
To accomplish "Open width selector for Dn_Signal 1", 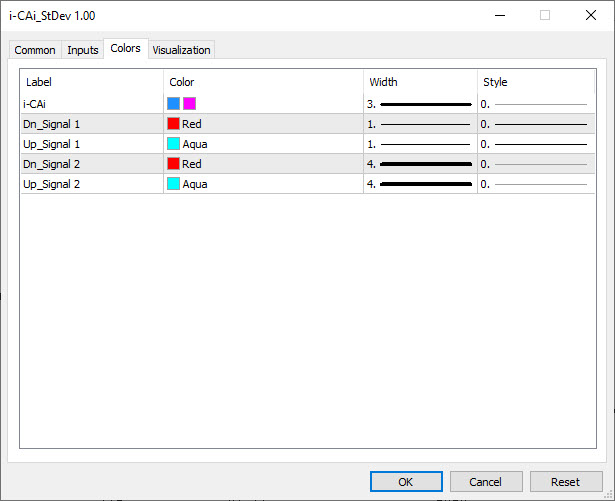I will (420, 124).
